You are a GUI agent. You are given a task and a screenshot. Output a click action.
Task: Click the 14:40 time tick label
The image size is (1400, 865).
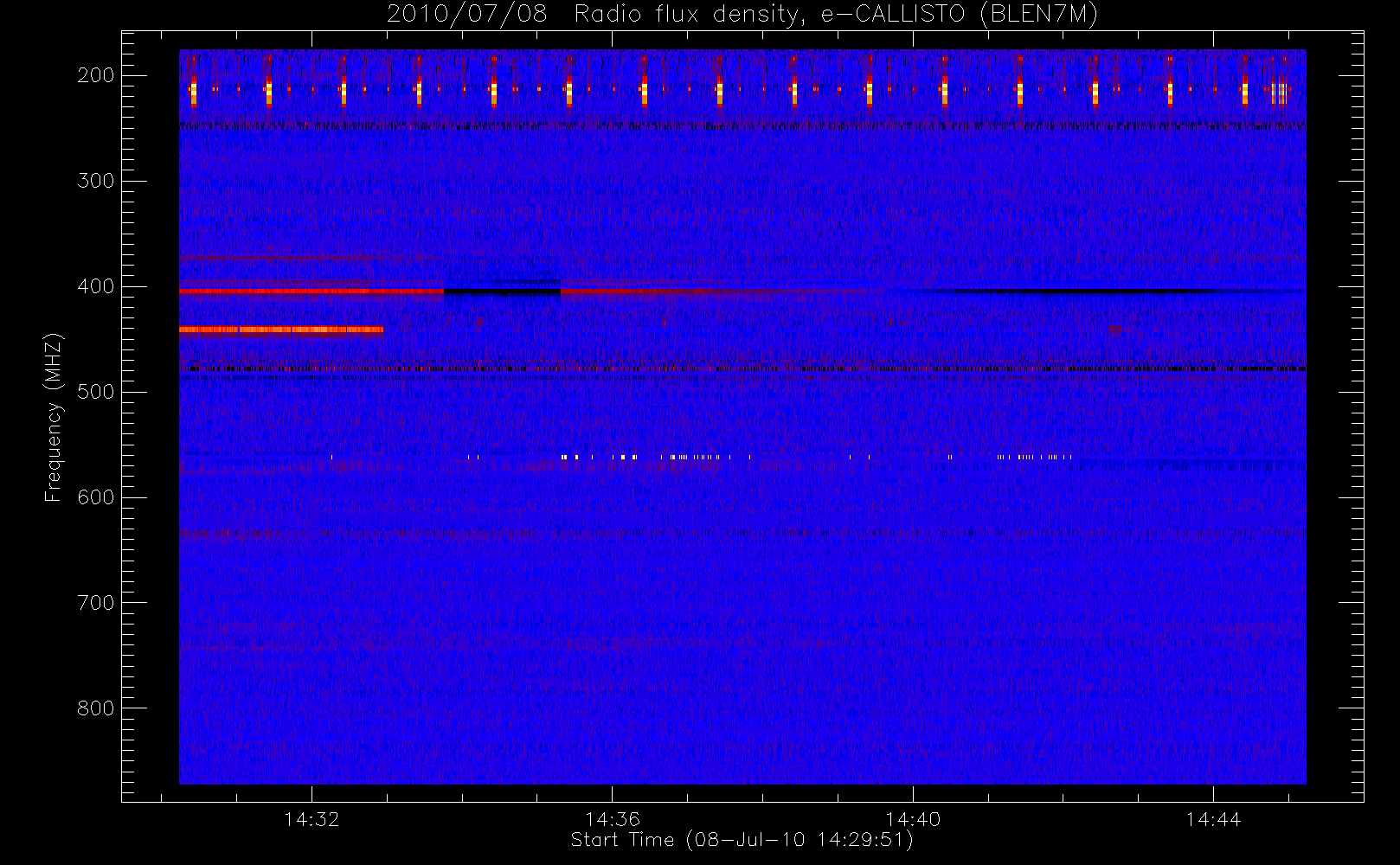pyautogui.click(x=913, y=819)
